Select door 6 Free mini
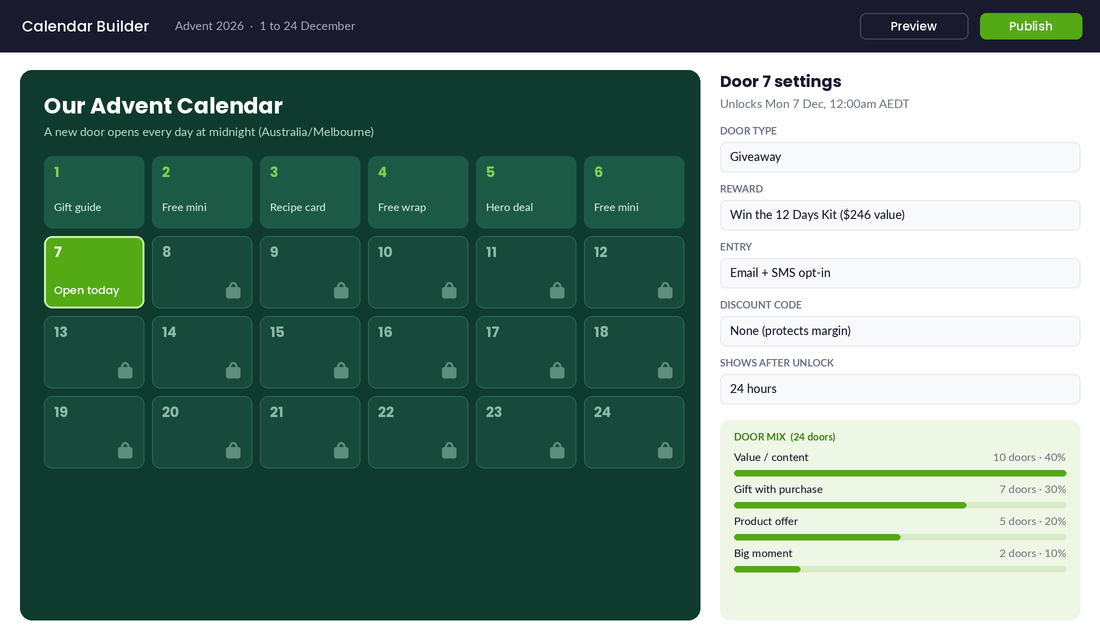 634,192
